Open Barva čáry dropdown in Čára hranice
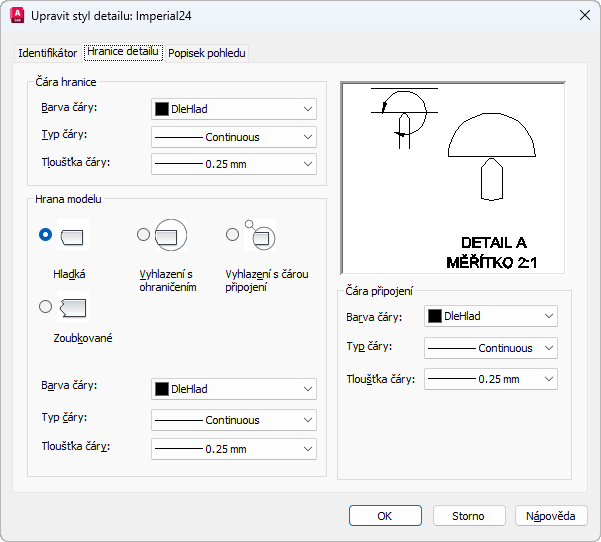The height and width of the screenshot is (542, 601). tap(234, 109)
